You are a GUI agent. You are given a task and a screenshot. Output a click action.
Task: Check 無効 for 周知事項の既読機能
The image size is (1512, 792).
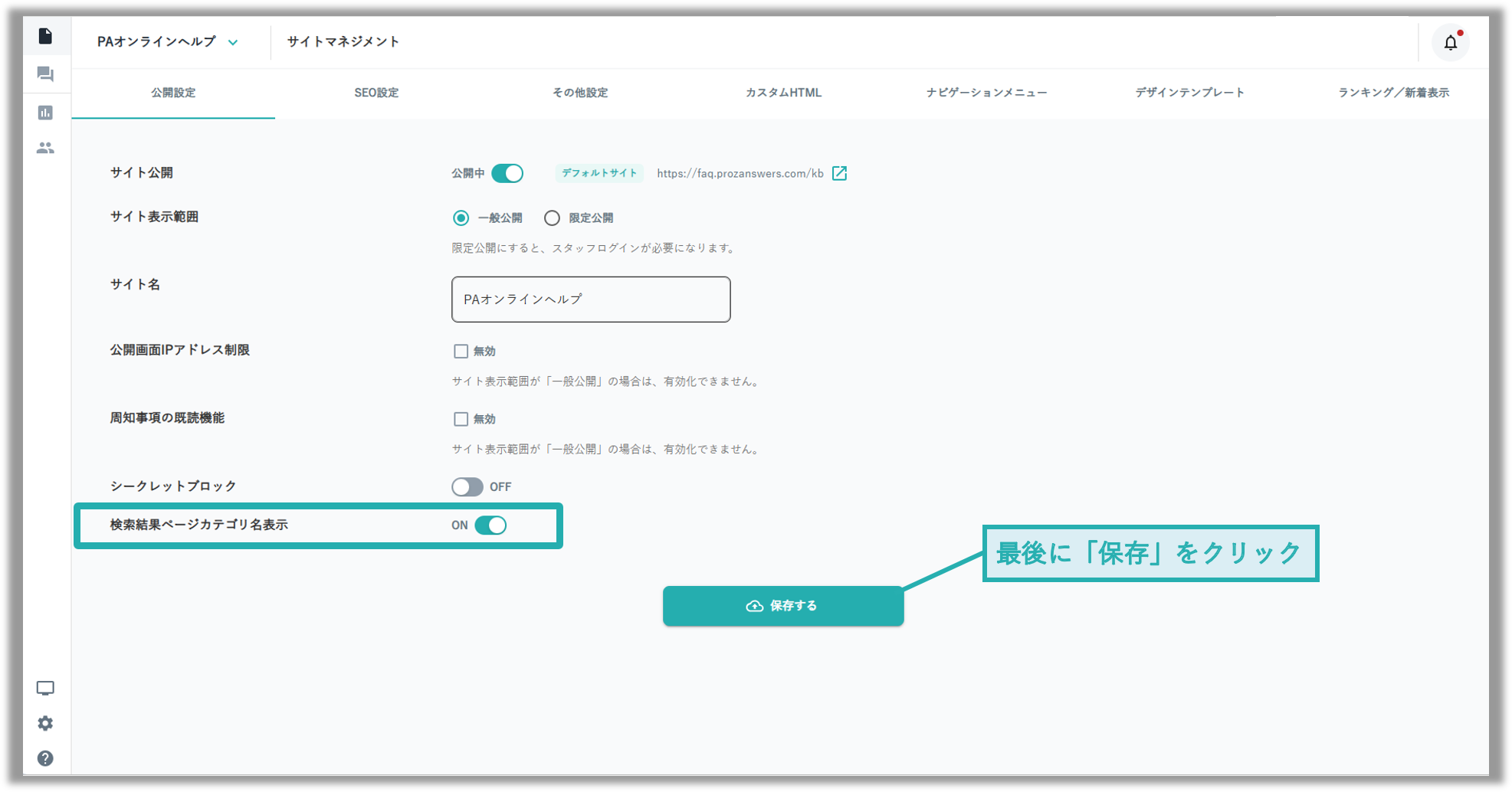click(461, 419)
